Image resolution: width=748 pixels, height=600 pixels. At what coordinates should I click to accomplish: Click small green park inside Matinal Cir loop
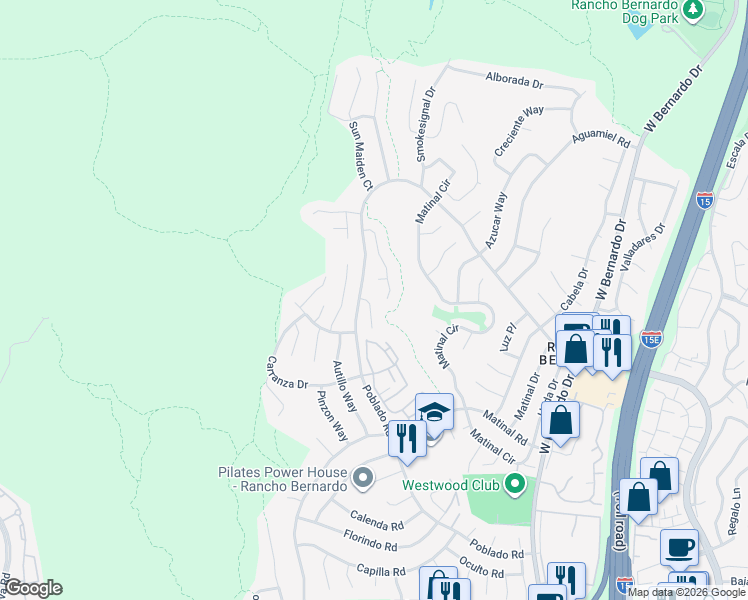pyautogui.click(x=460, y=318)
